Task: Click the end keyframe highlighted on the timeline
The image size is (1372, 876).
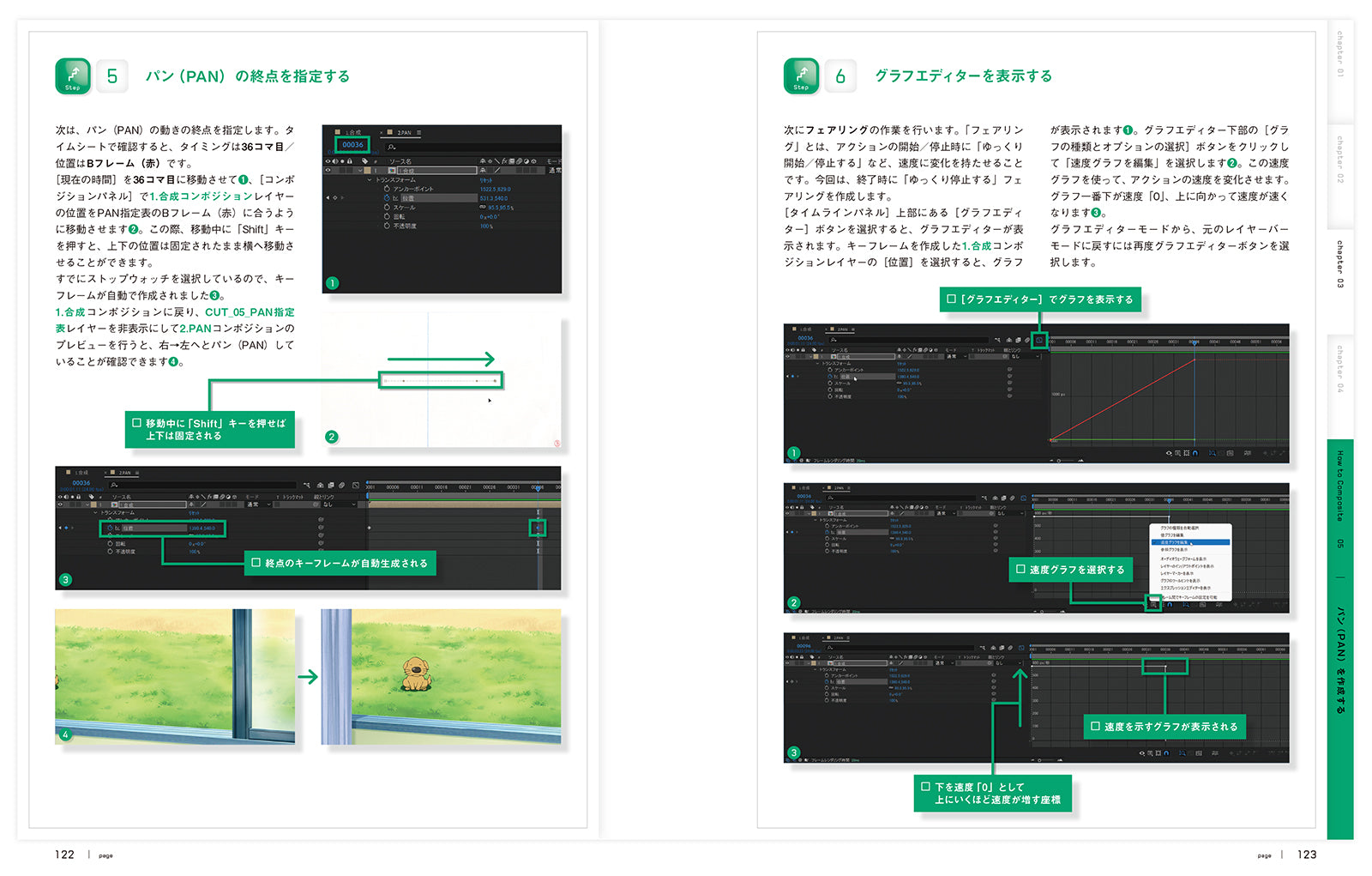Action: pyautogui.click(x=538, y=528)
